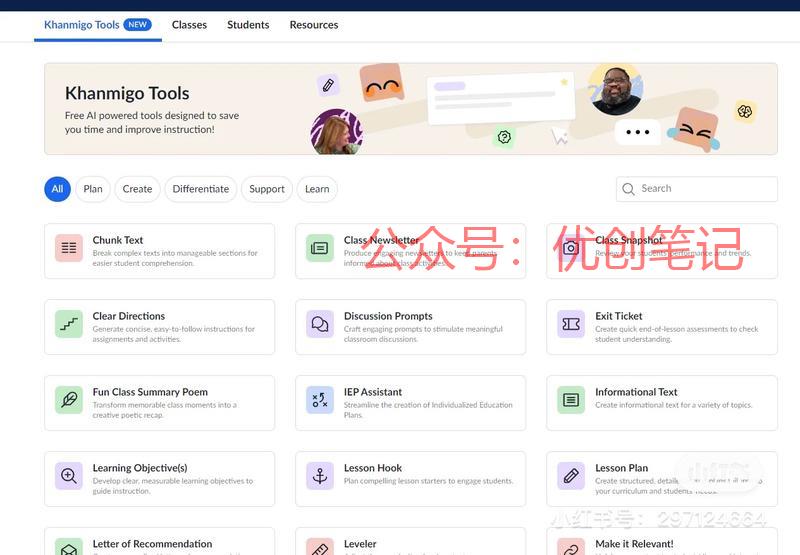Click the Search tools input field
Image resolution: width=800 pixels, height=555 pixels.
click(x=696, y=189)
